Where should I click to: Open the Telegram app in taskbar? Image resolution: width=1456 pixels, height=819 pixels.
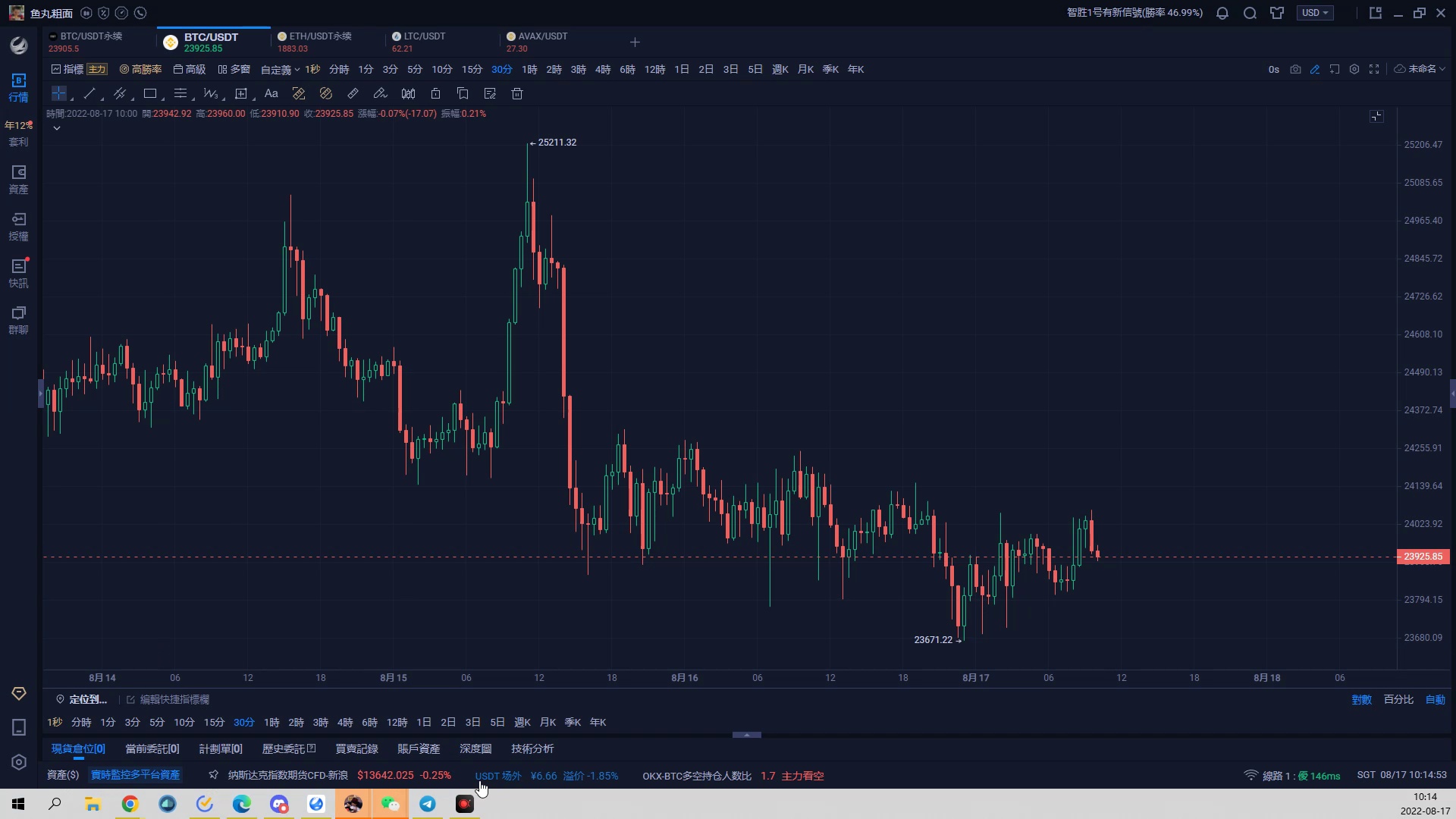coord(428,804)
